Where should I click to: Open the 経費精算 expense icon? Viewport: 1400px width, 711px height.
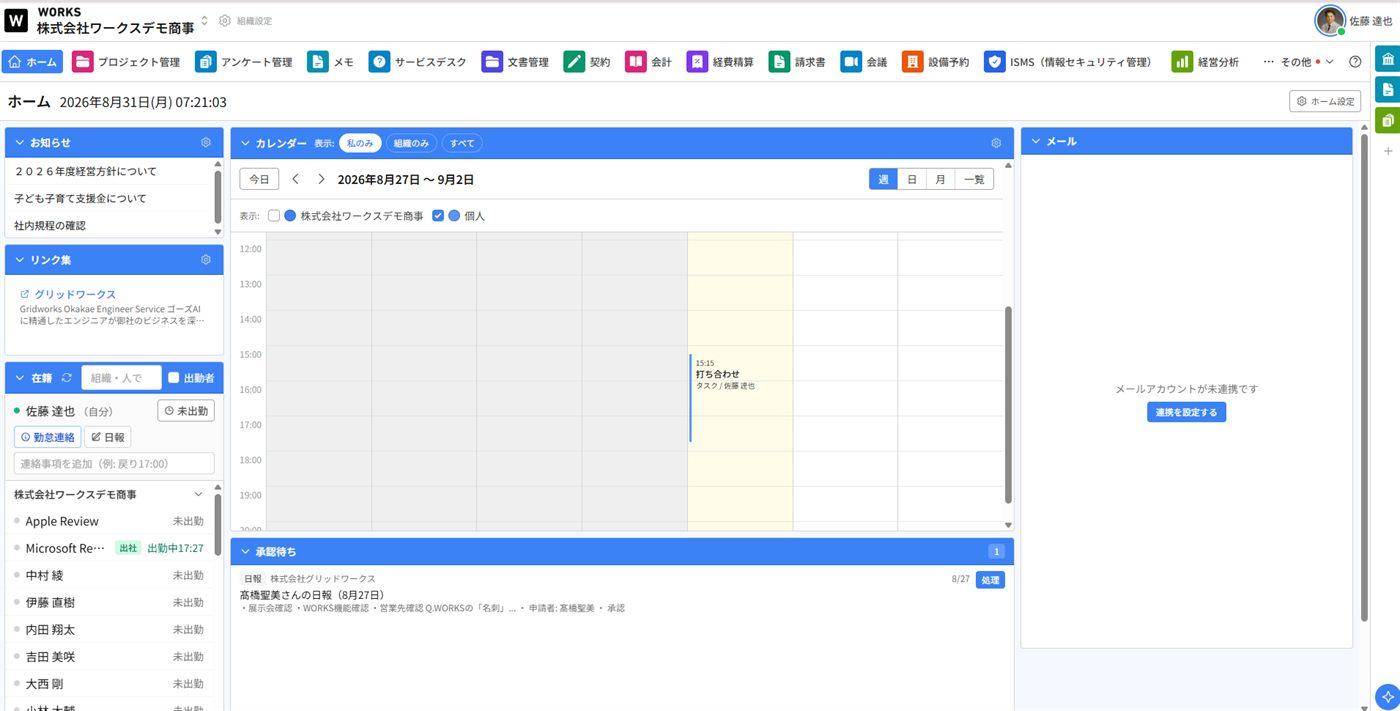coord(697,62)
